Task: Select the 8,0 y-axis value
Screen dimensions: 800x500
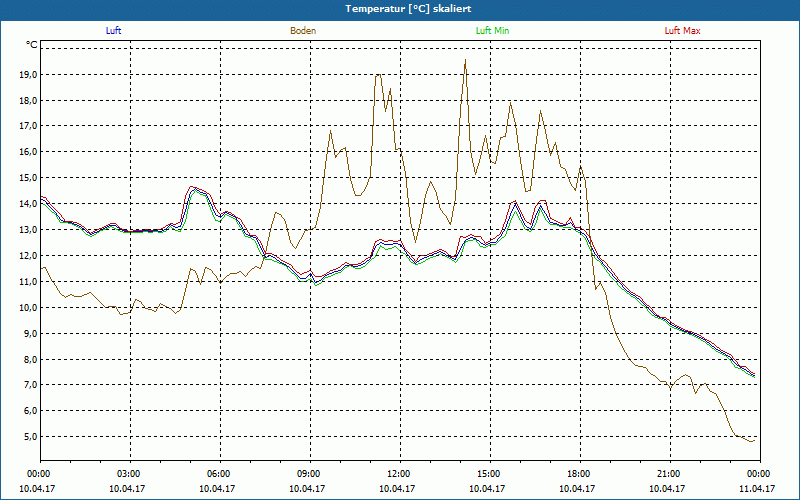Action: pos(30,359)
